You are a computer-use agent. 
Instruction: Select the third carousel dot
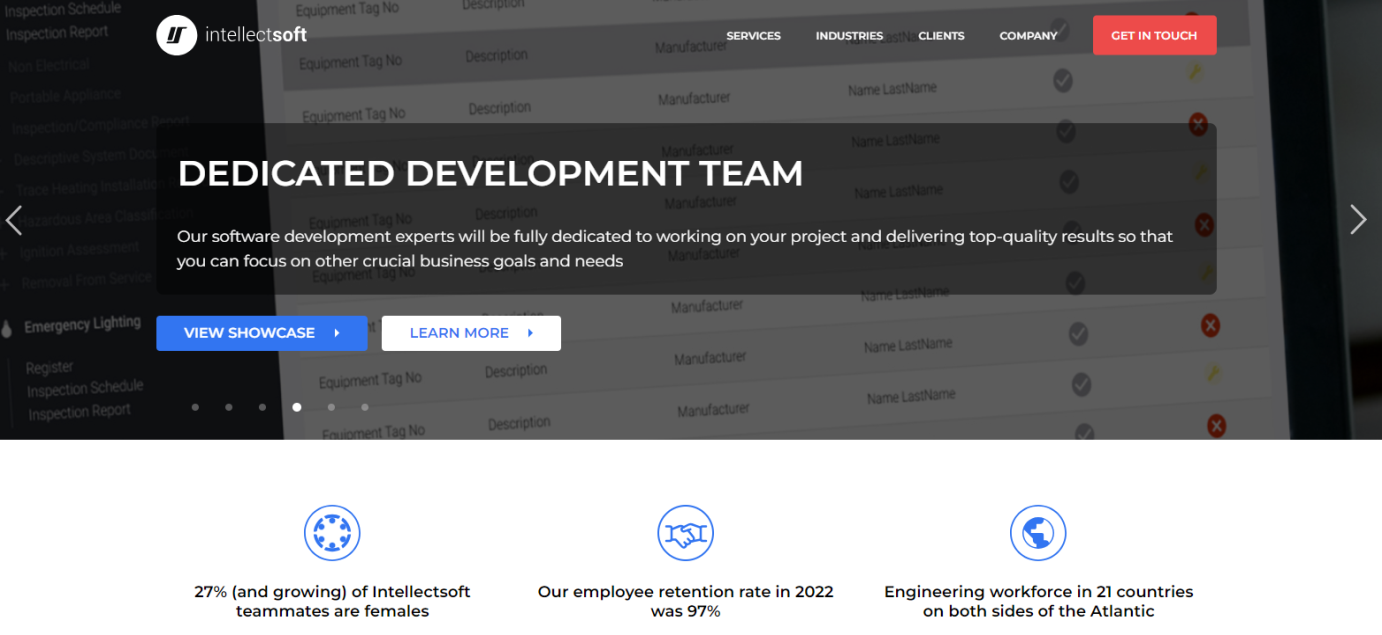[x=263, y=407]
